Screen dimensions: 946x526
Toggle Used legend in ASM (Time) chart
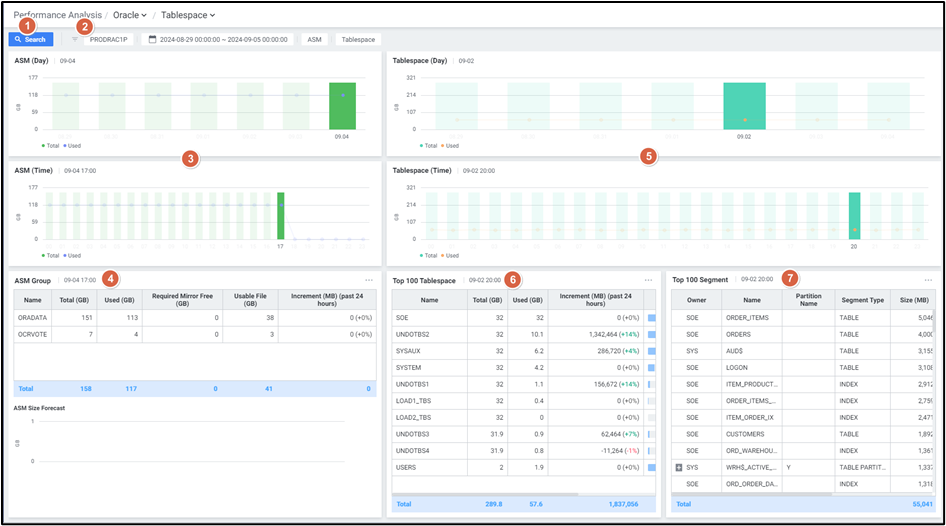point(71,256)
